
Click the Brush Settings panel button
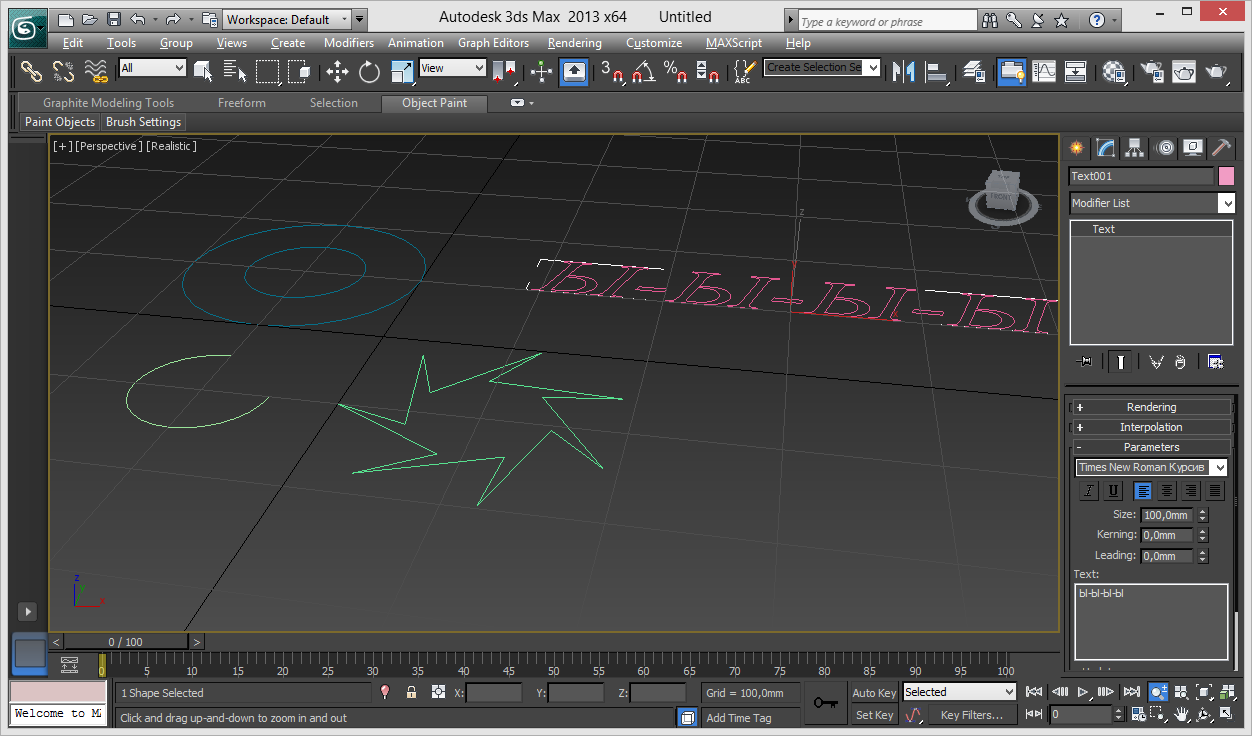coord(144,122)
